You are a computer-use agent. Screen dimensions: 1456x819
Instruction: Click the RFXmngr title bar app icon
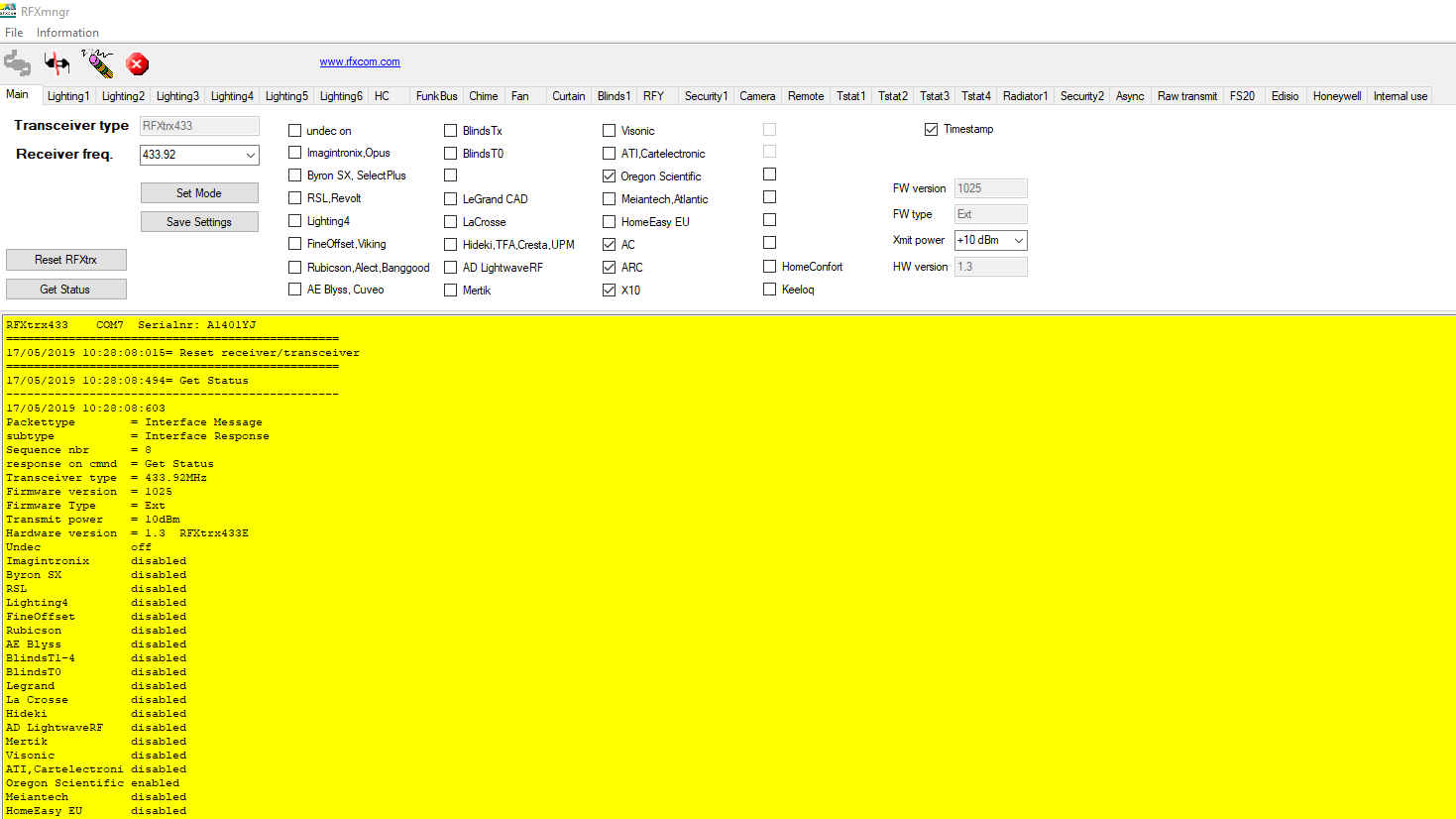tap(9, 12)
